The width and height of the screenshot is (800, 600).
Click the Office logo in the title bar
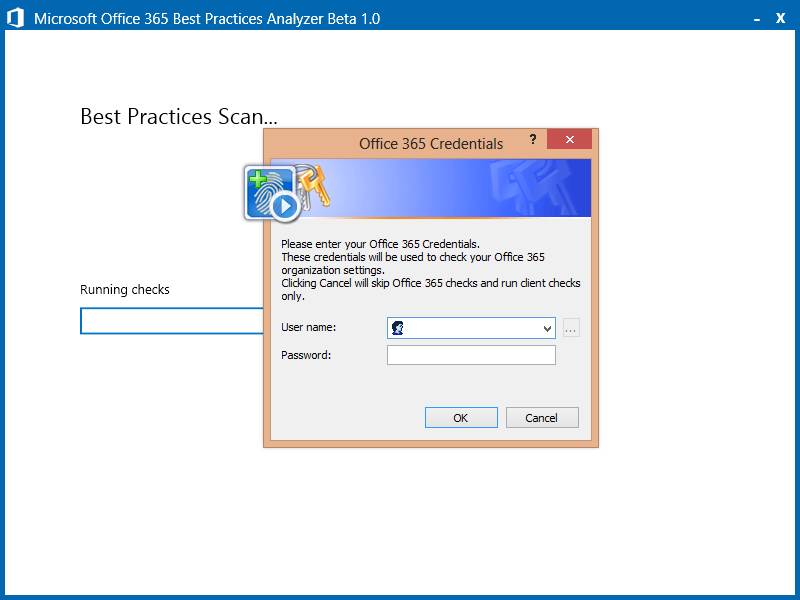(x=15, y=18)
